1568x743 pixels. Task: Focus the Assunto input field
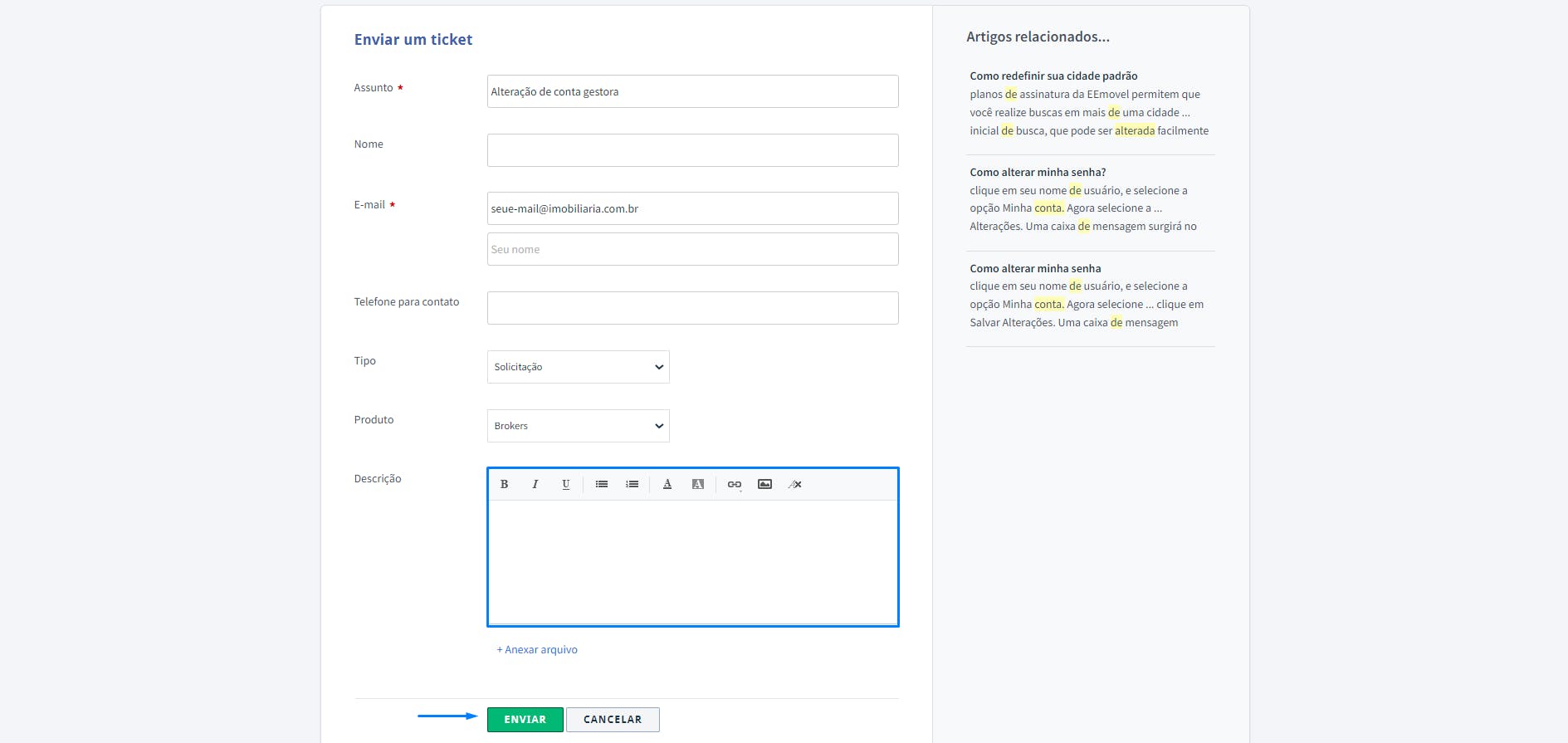click(x=693, y=91)
